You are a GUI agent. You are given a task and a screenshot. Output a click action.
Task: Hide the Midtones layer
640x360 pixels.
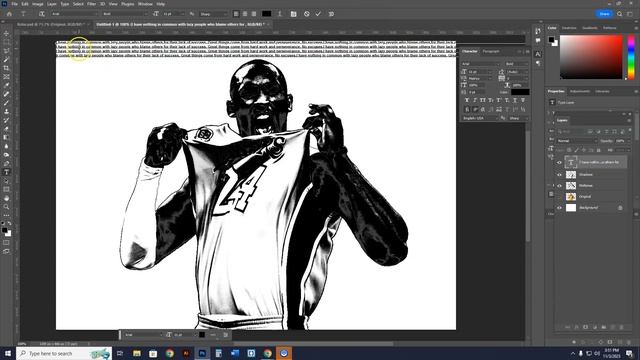click(x=560, y=186)
